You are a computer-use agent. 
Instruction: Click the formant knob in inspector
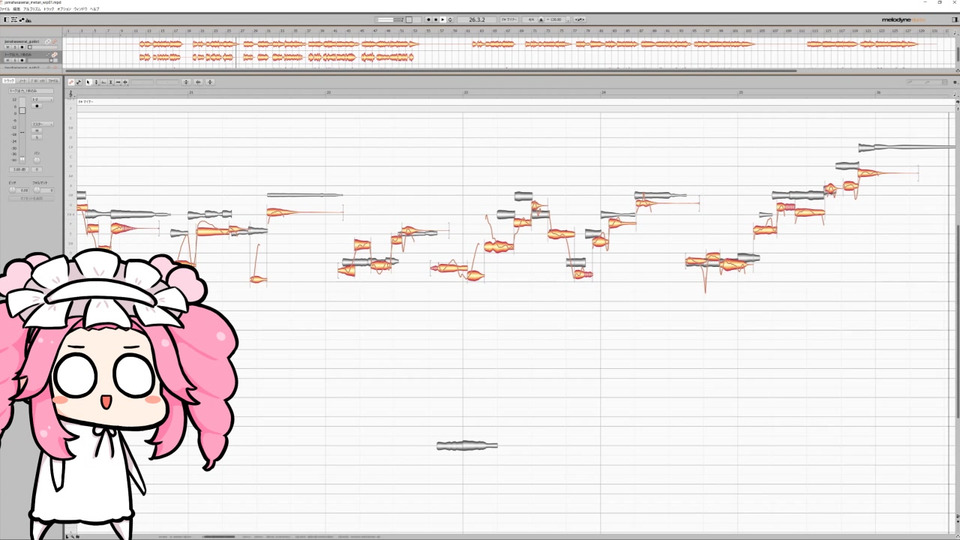[37, 190]
